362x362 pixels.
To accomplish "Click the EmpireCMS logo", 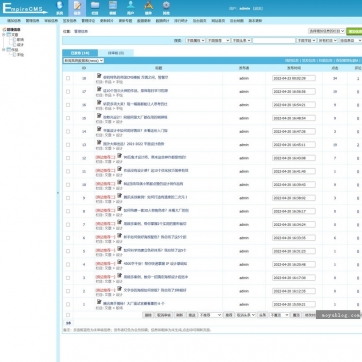I will (x=25, y=8).
